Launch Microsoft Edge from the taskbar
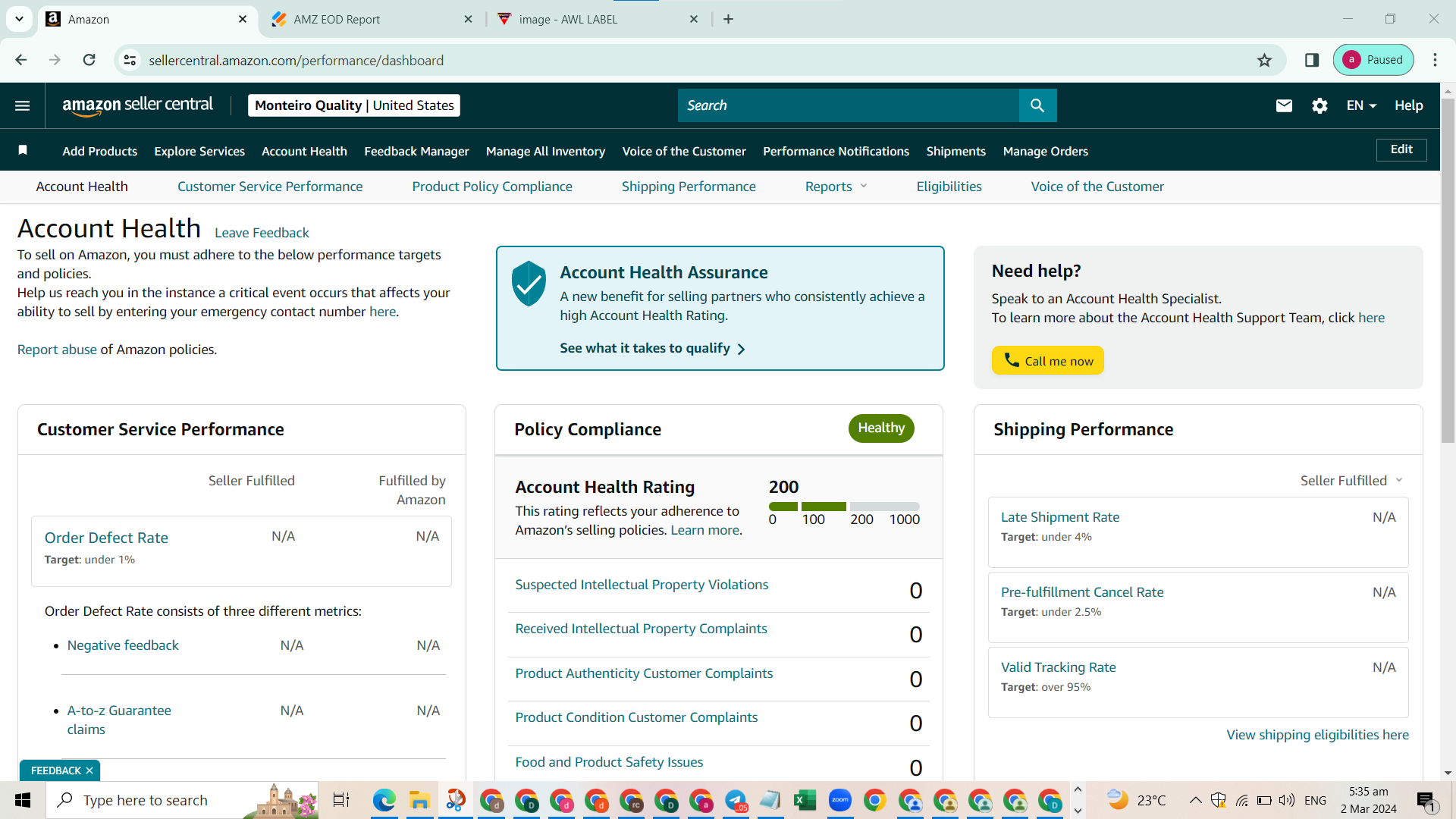 coord(384,800)
